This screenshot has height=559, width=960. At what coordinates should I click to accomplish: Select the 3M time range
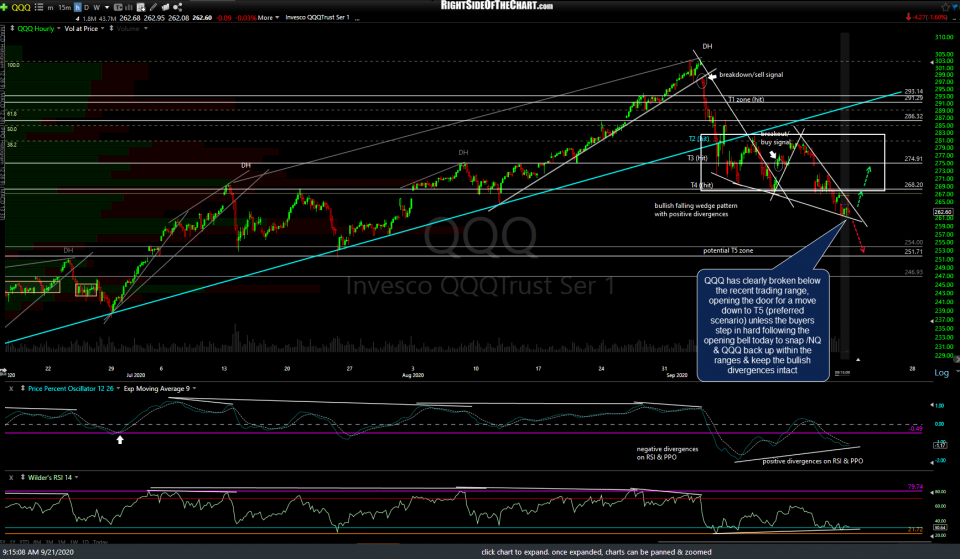coord(51,542)
